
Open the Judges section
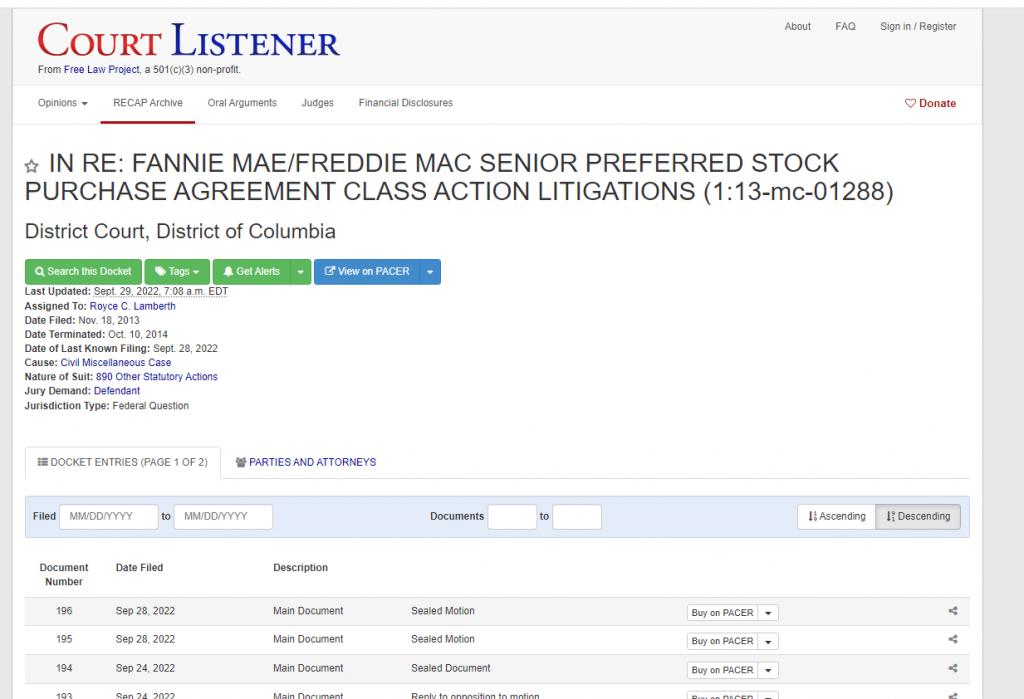coord(317,103)
